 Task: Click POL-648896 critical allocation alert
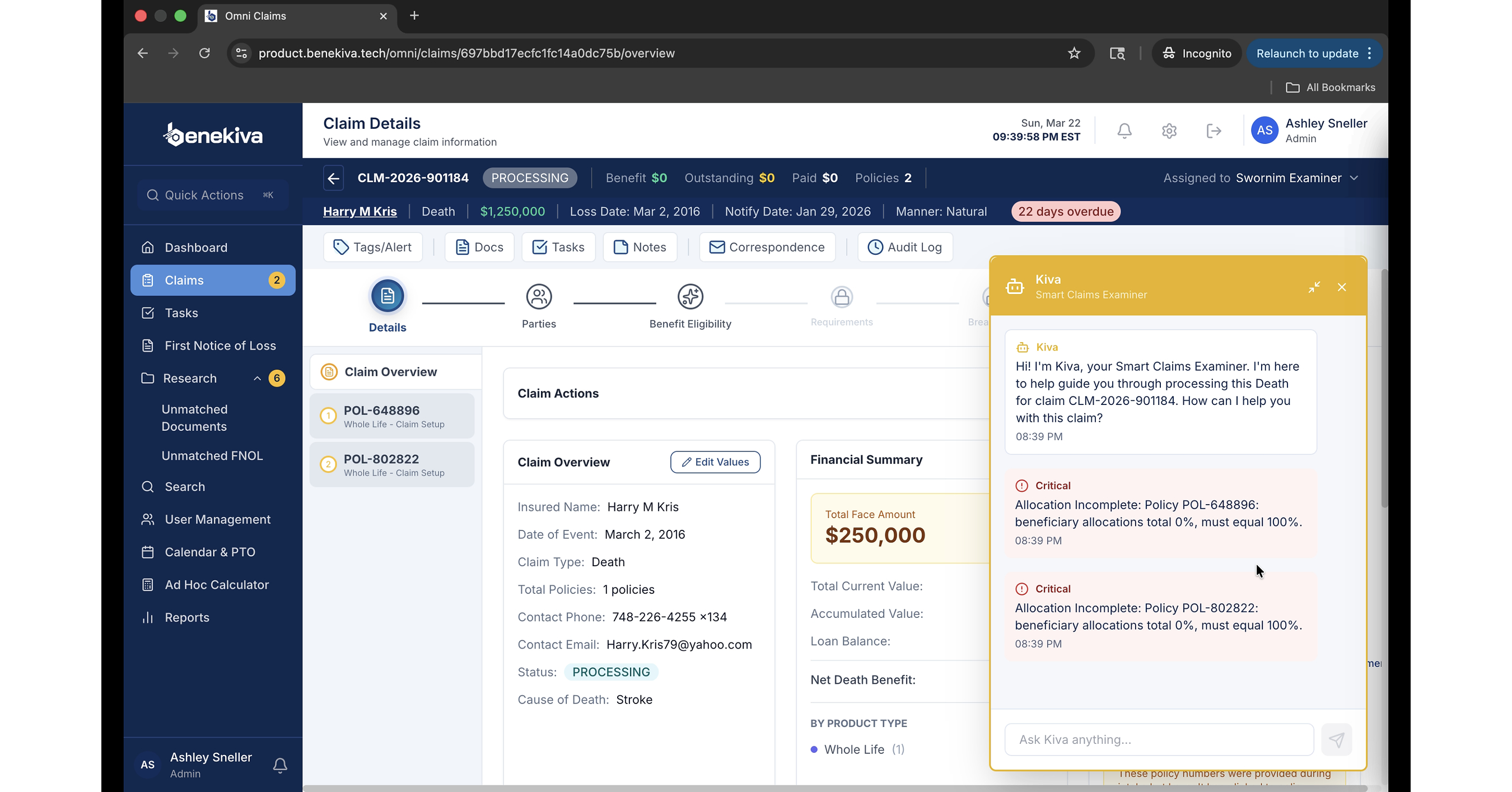(1160, 513)
